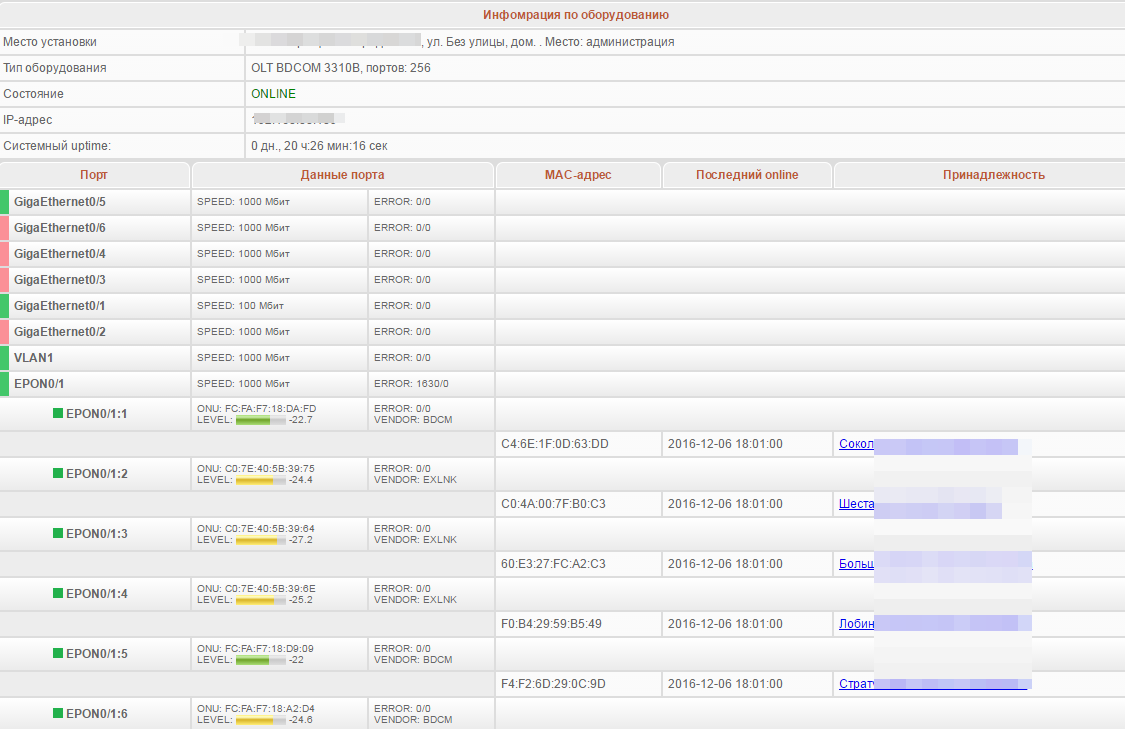Open the Шеста subscriber link
The image size is (1125, 729).
(x=857, y=504)
